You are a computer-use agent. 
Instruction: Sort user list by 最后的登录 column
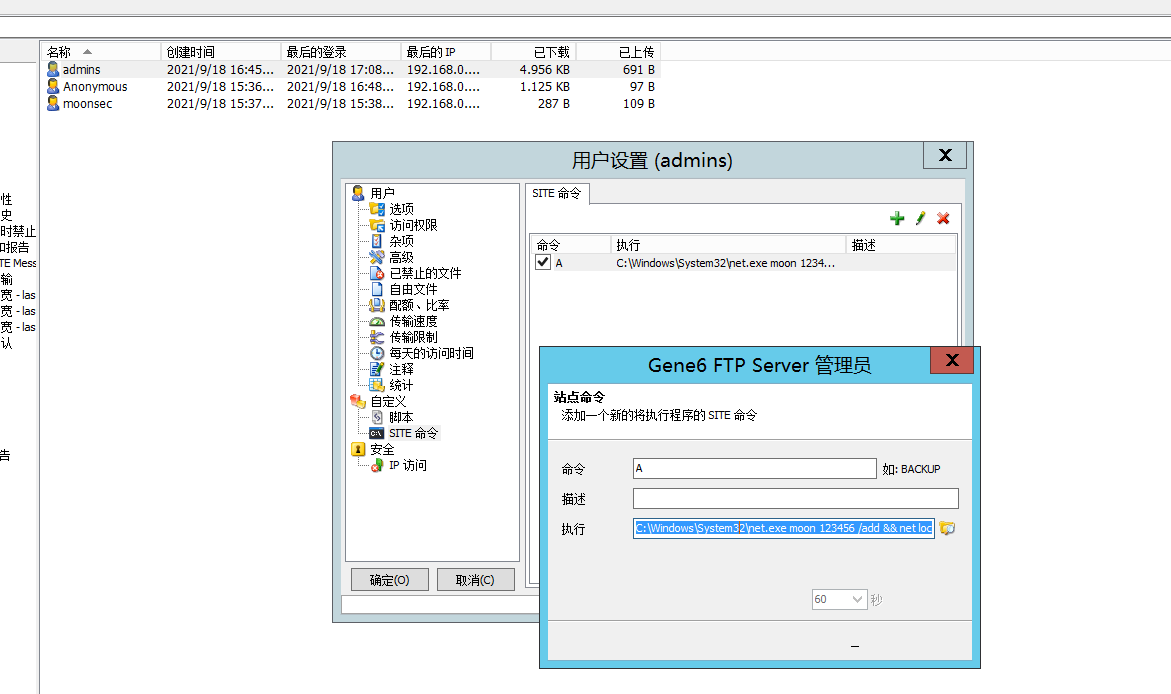[x=341, y=52]
